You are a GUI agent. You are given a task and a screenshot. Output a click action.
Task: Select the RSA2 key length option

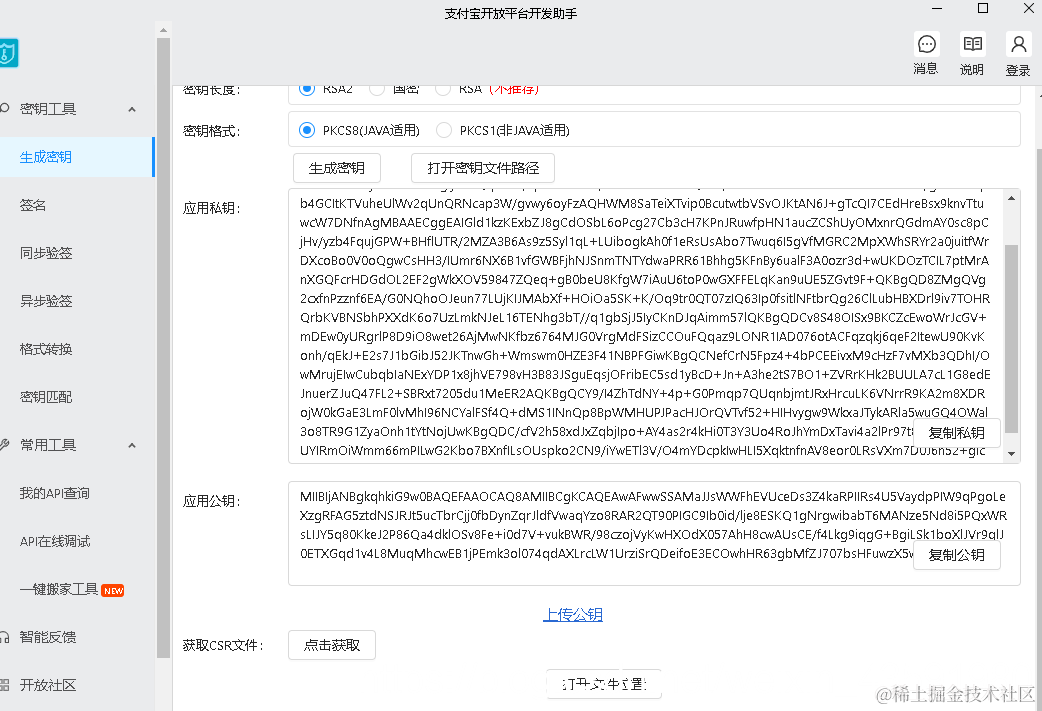[306, 89]
